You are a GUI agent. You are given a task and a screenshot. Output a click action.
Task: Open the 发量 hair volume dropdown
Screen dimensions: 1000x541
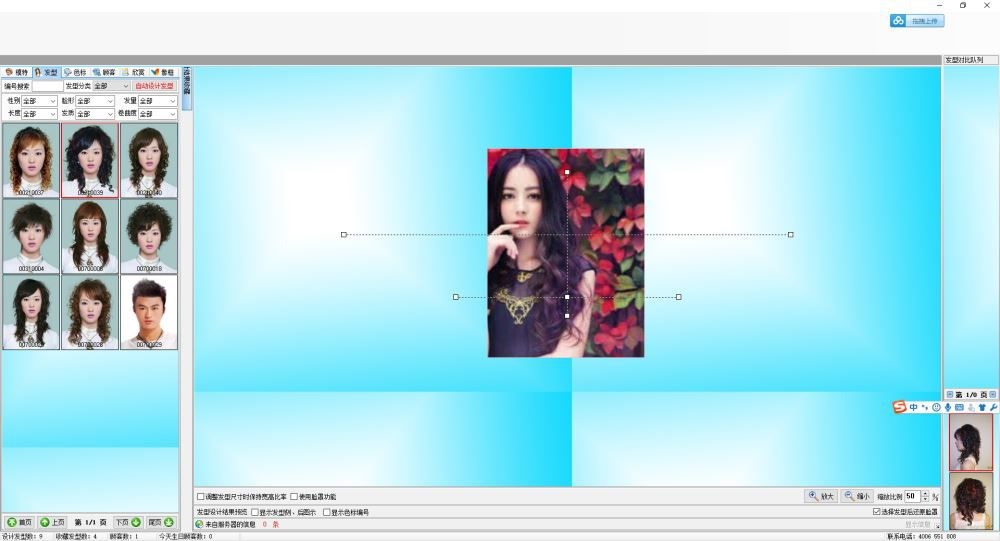(x=158, y=101)
